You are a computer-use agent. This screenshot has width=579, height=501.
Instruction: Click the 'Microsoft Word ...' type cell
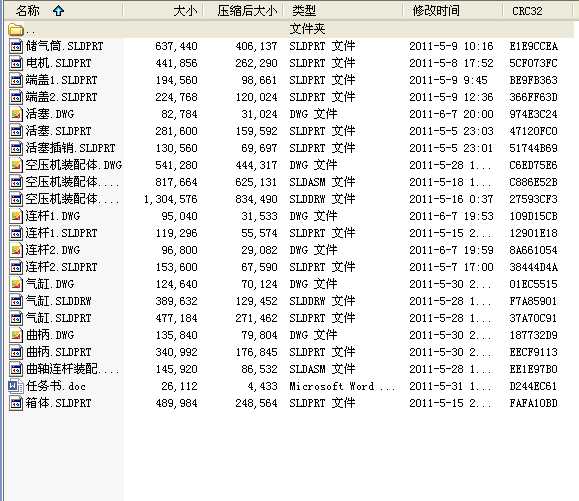coord(342,386)
